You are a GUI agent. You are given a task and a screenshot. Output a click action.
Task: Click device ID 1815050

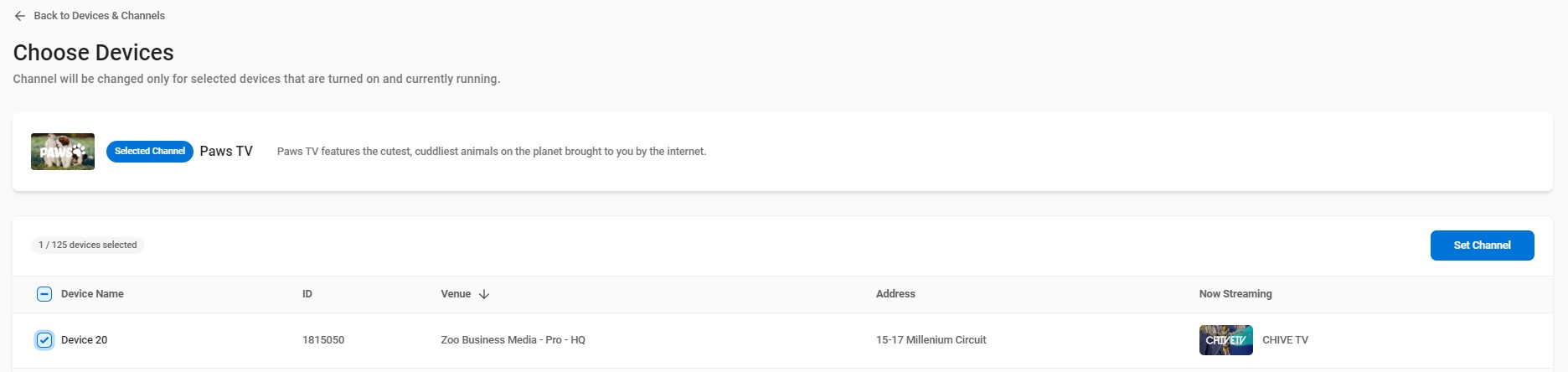click(323, 340)
